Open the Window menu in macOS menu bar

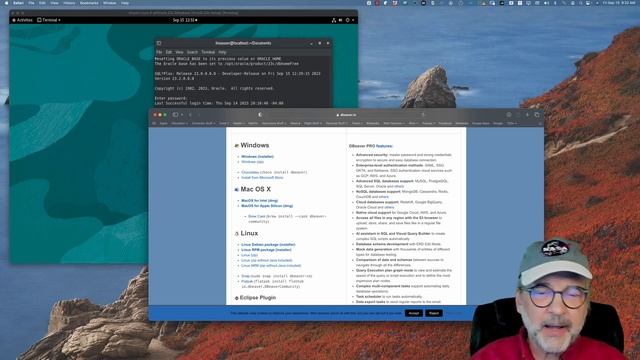click(109, 3)
